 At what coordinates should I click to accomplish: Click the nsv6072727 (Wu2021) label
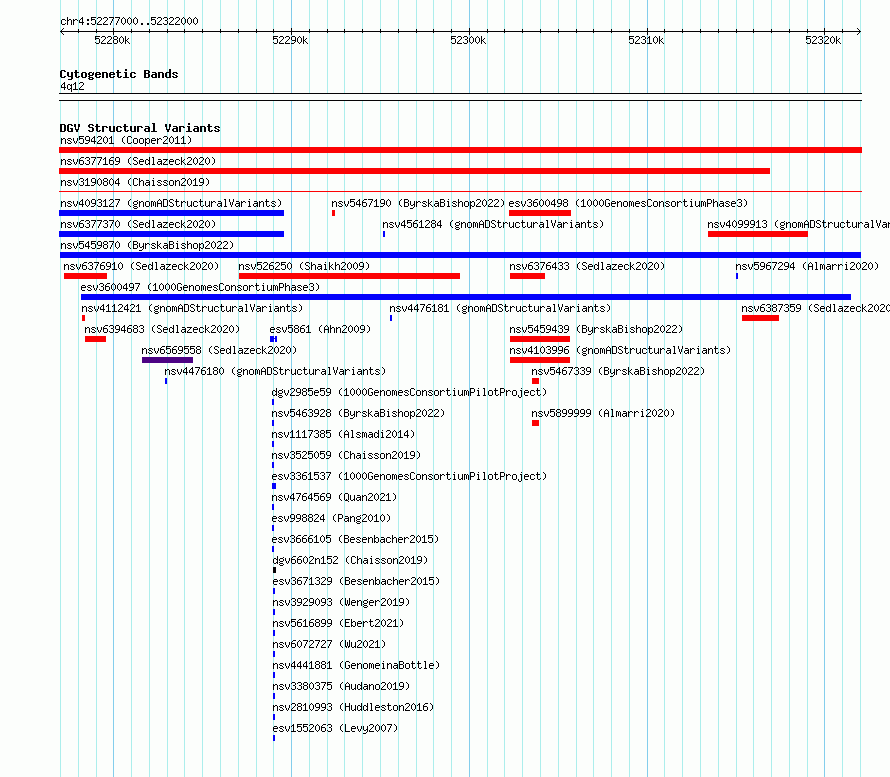point(329,644)
